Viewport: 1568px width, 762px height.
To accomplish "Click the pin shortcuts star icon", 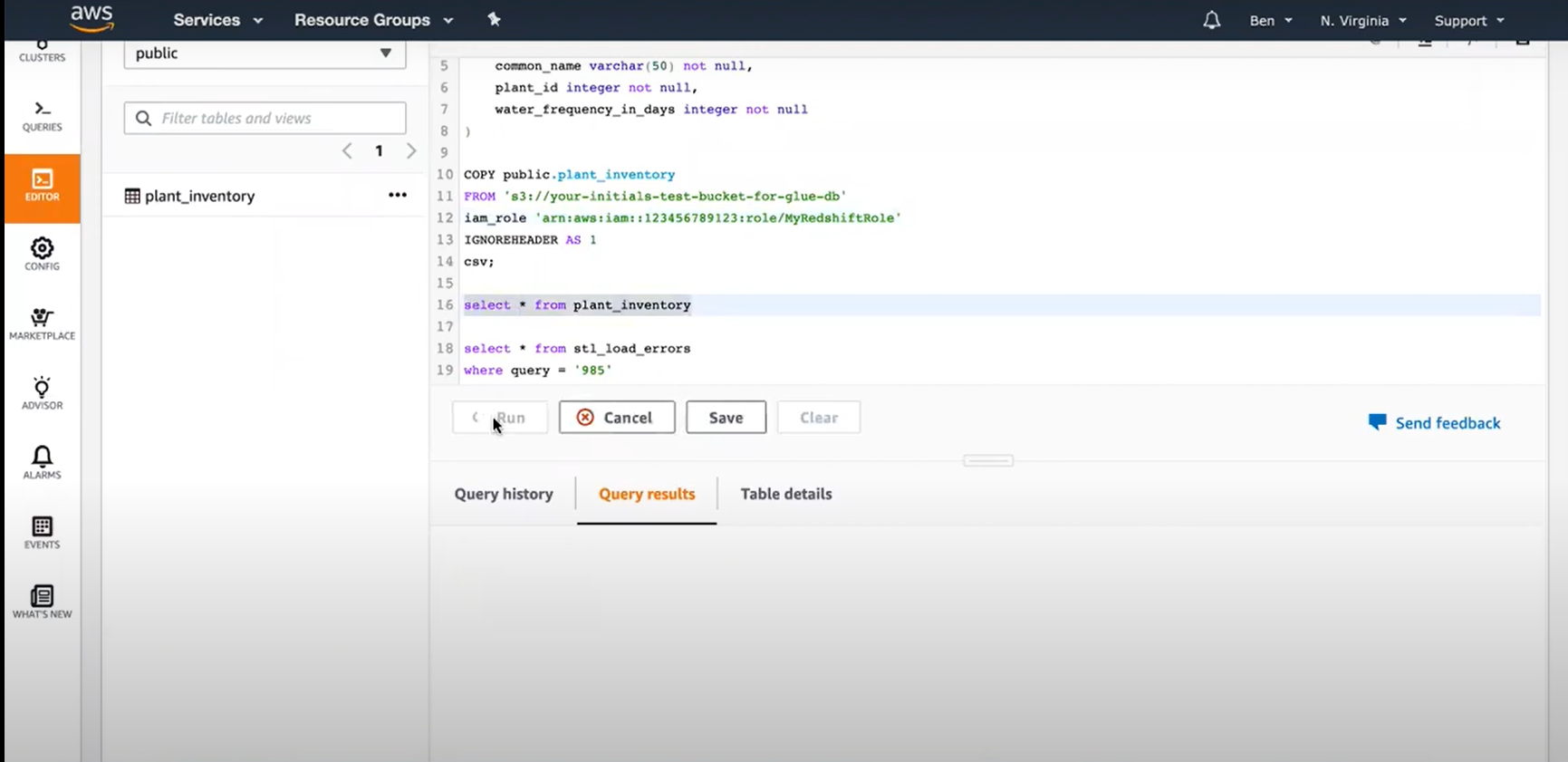I will coord(494,19).
